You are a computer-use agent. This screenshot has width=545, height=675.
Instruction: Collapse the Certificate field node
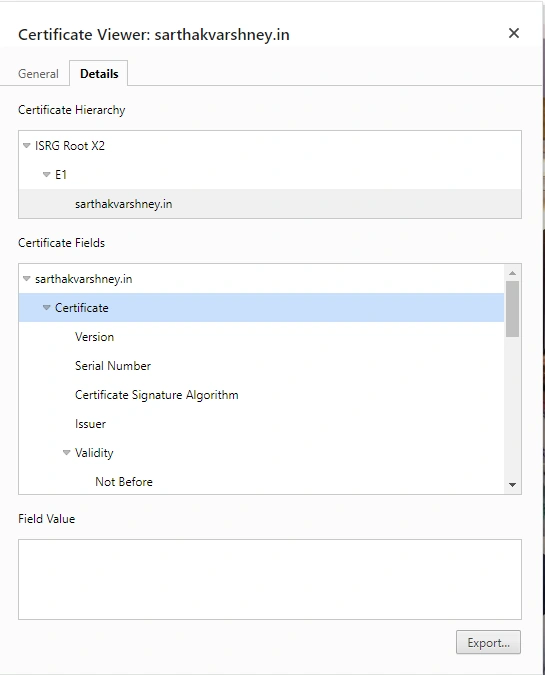46,307
